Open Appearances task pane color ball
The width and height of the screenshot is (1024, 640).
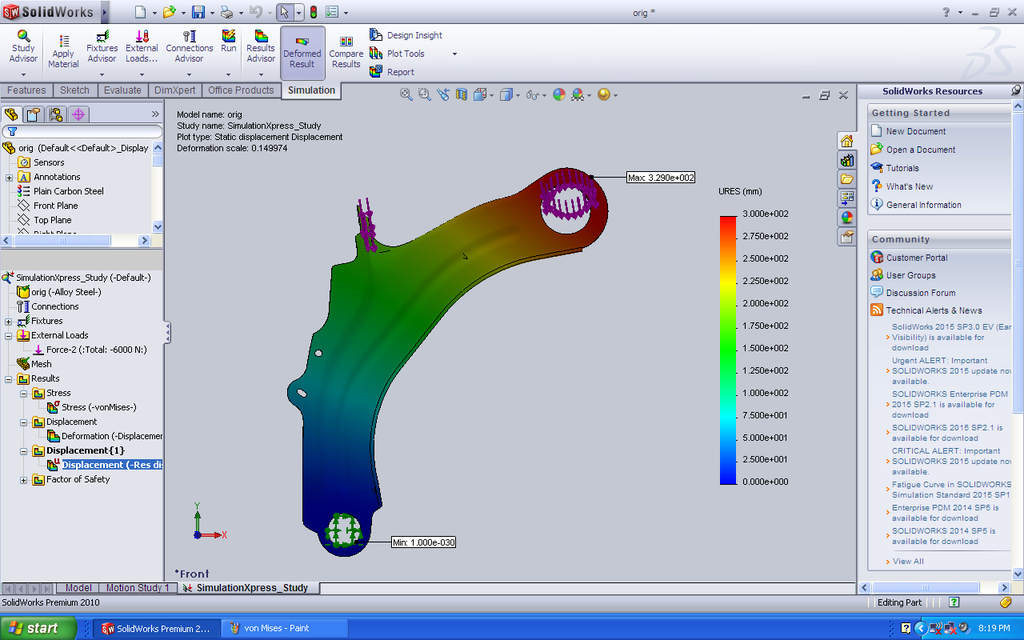(847, 217)
